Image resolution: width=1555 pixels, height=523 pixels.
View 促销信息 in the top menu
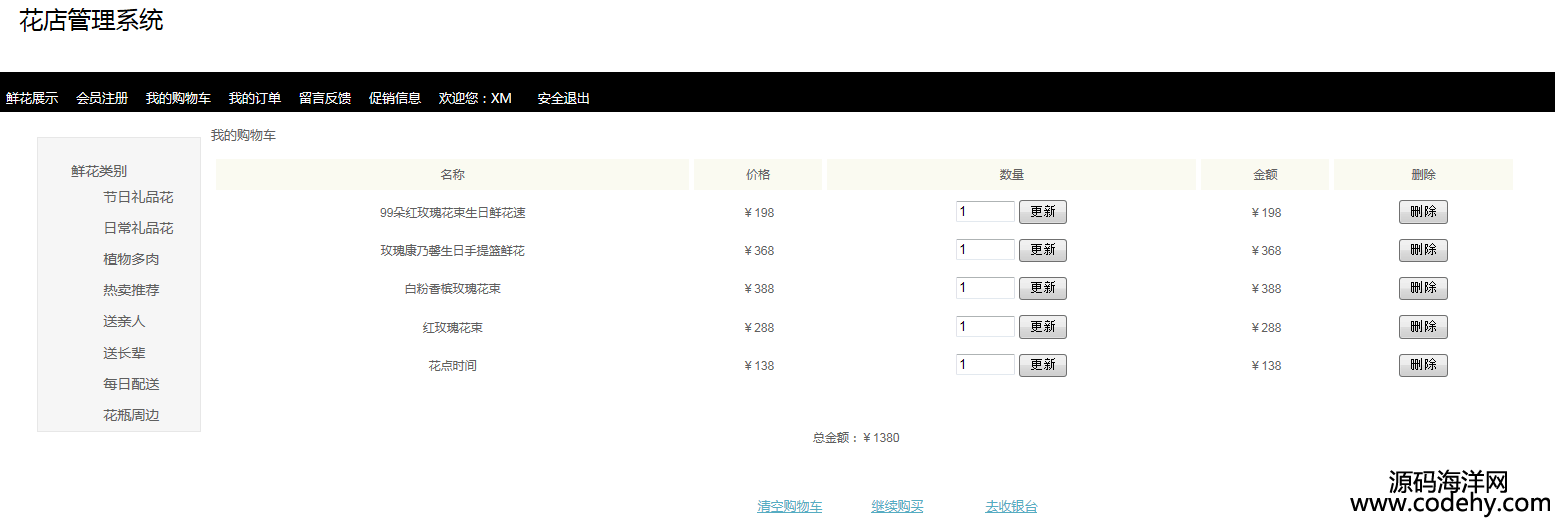(x=394, y=98)
